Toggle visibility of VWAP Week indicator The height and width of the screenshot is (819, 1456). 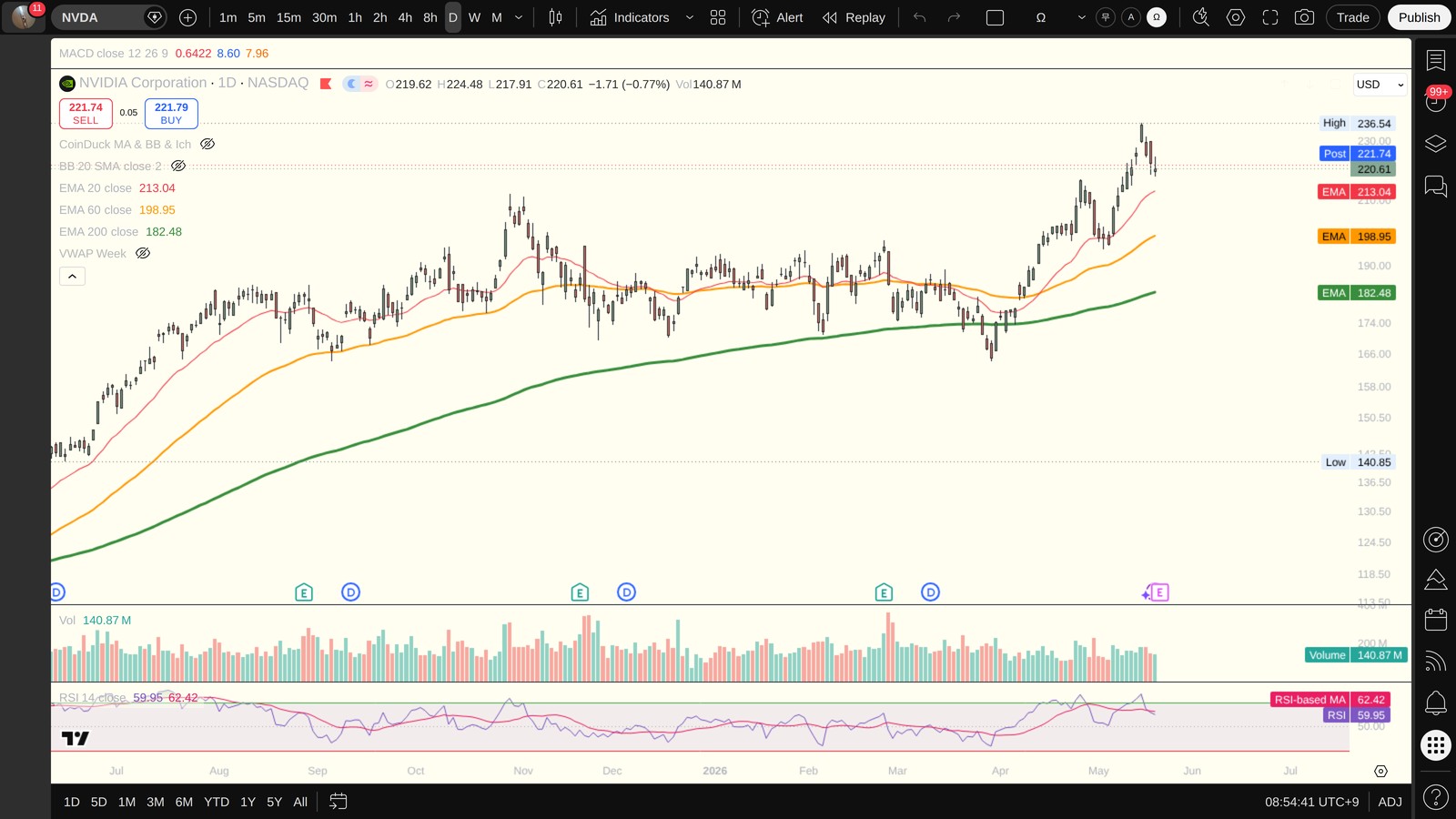[x=143, y=253]
